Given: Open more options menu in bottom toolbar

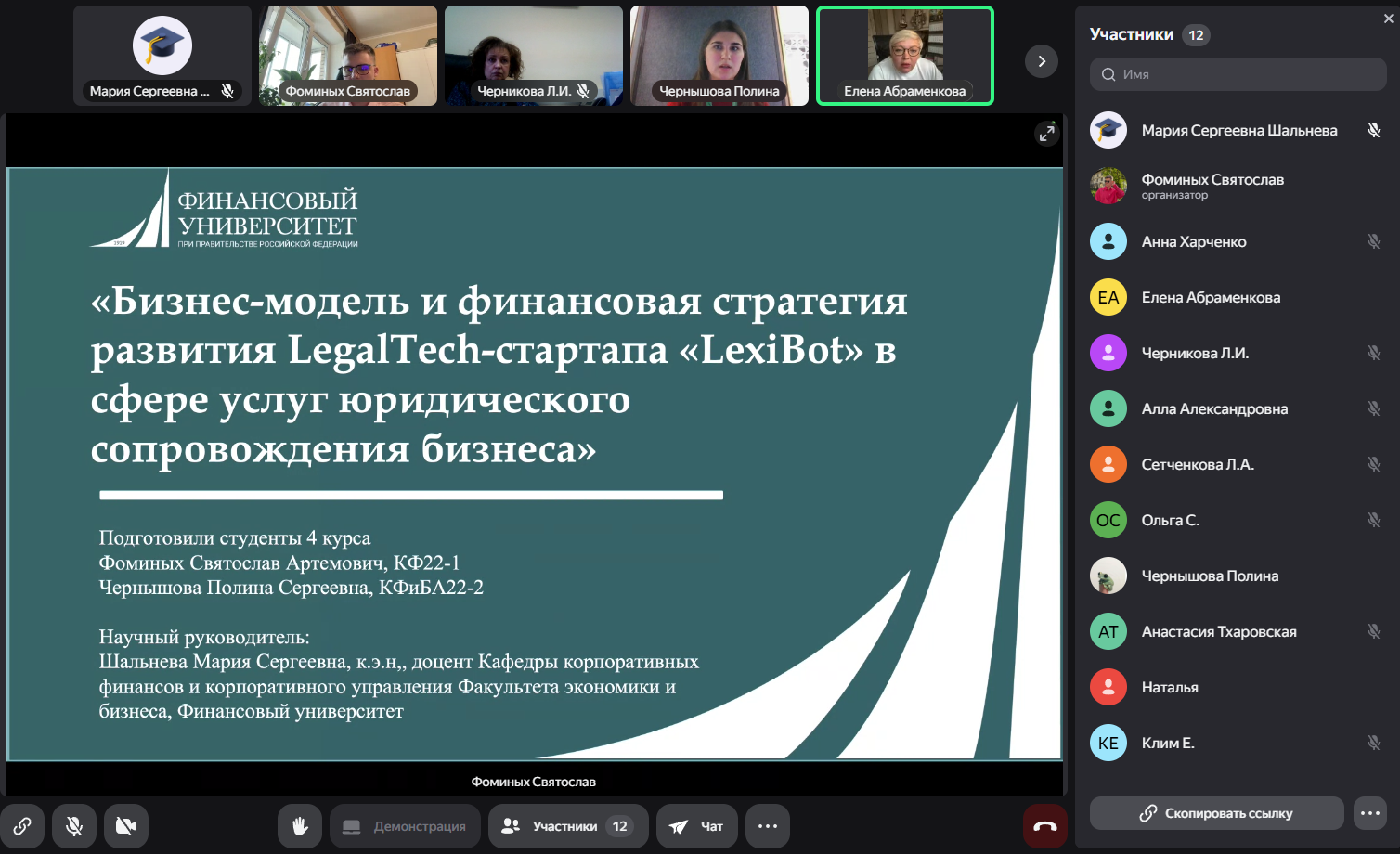Looking at the screenshot, I should [x=768, y=826].
